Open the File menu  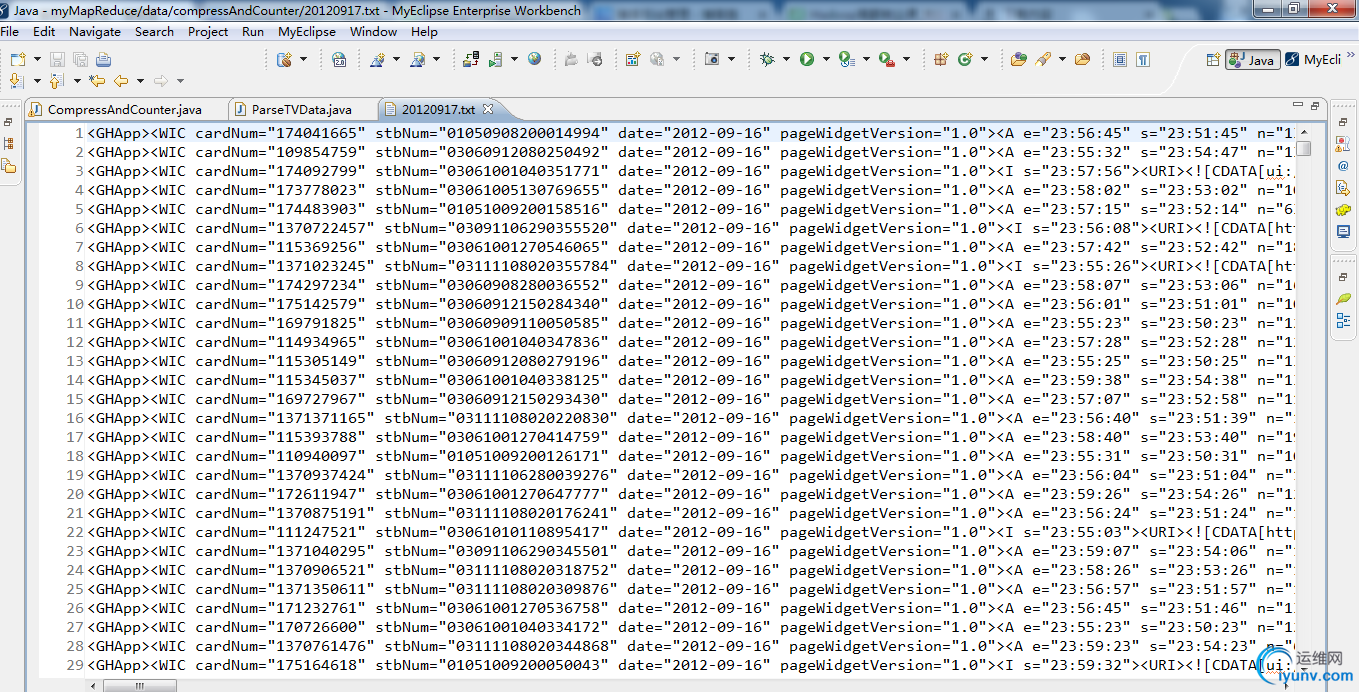(x=10, y=31)
